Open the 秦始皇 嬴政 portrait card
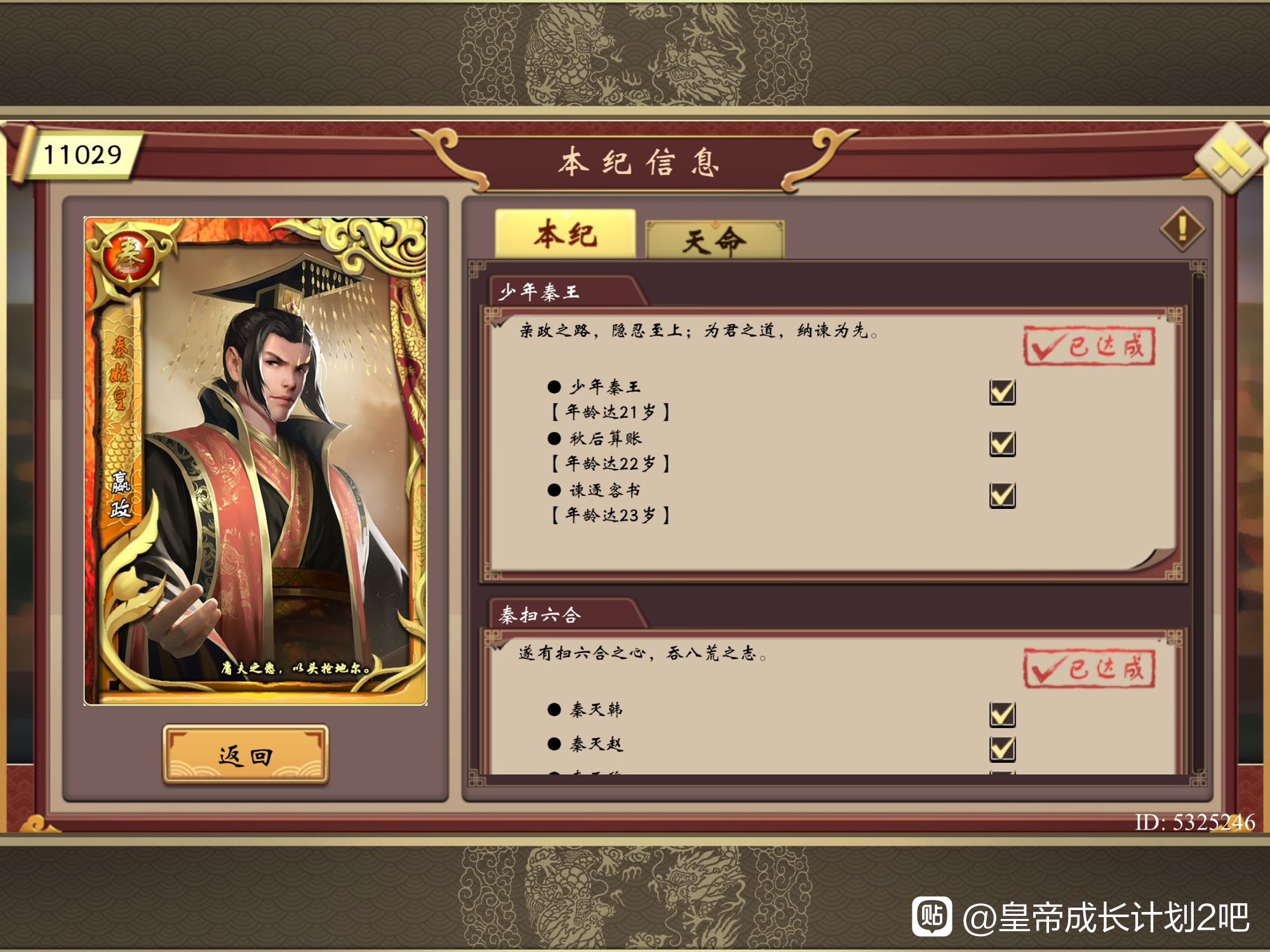The width and height of the screenshot is (1270, 952). pos(255,461)
